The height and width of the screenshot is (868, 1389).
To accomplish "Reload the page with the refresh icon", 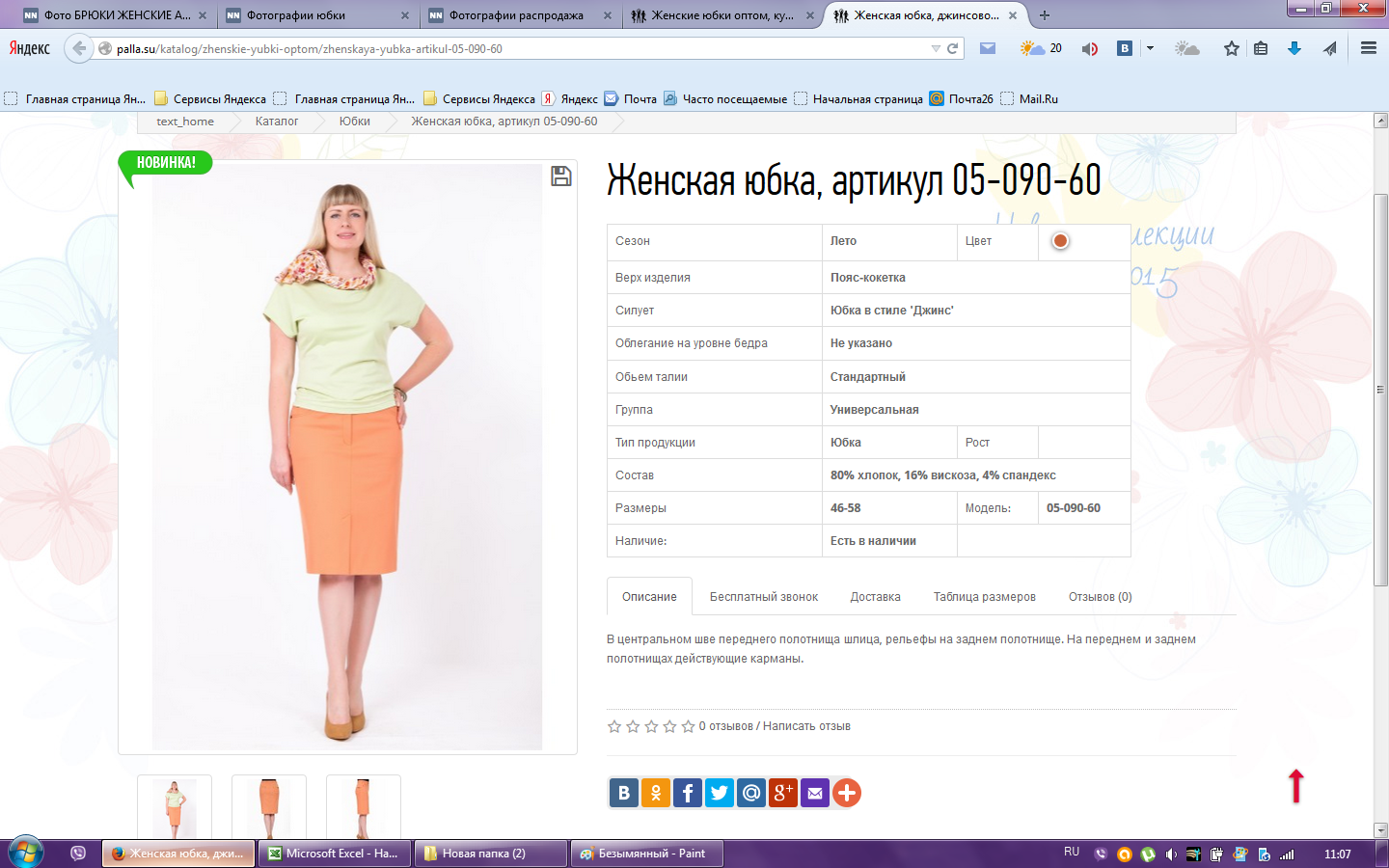I will click(953, 48).
